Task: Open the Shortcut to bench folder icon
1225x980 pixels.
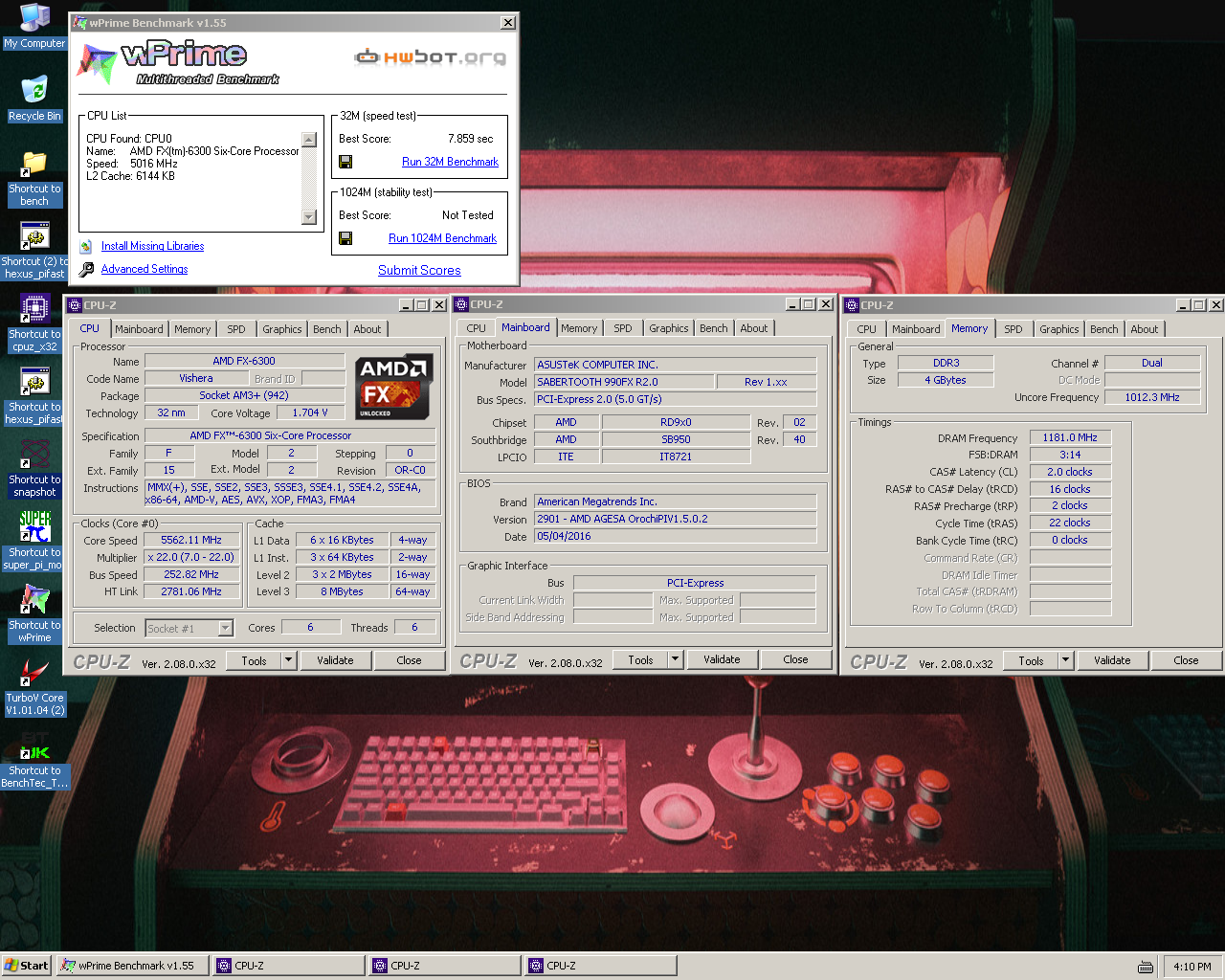Action: point(34,178)
